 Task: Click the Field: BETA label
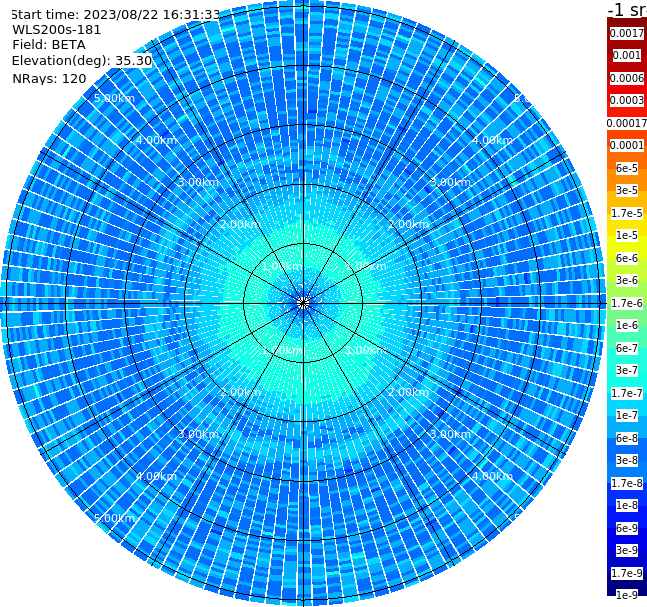pos(49,45)
